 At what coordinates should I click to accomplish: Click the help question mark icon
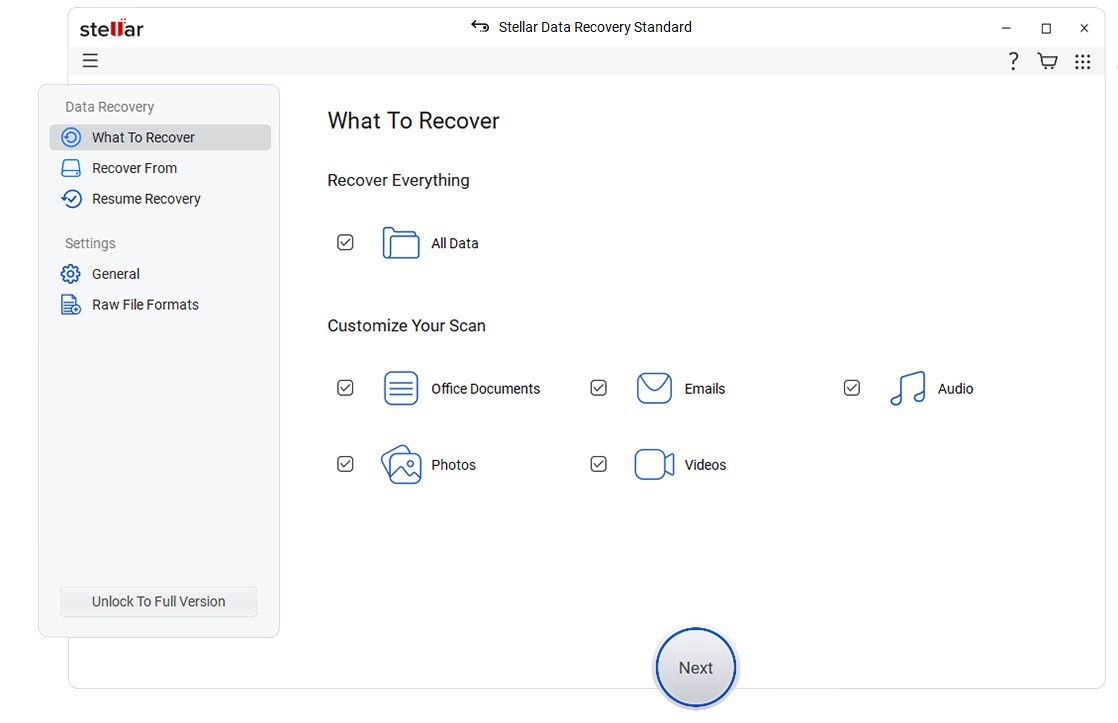1012,61
